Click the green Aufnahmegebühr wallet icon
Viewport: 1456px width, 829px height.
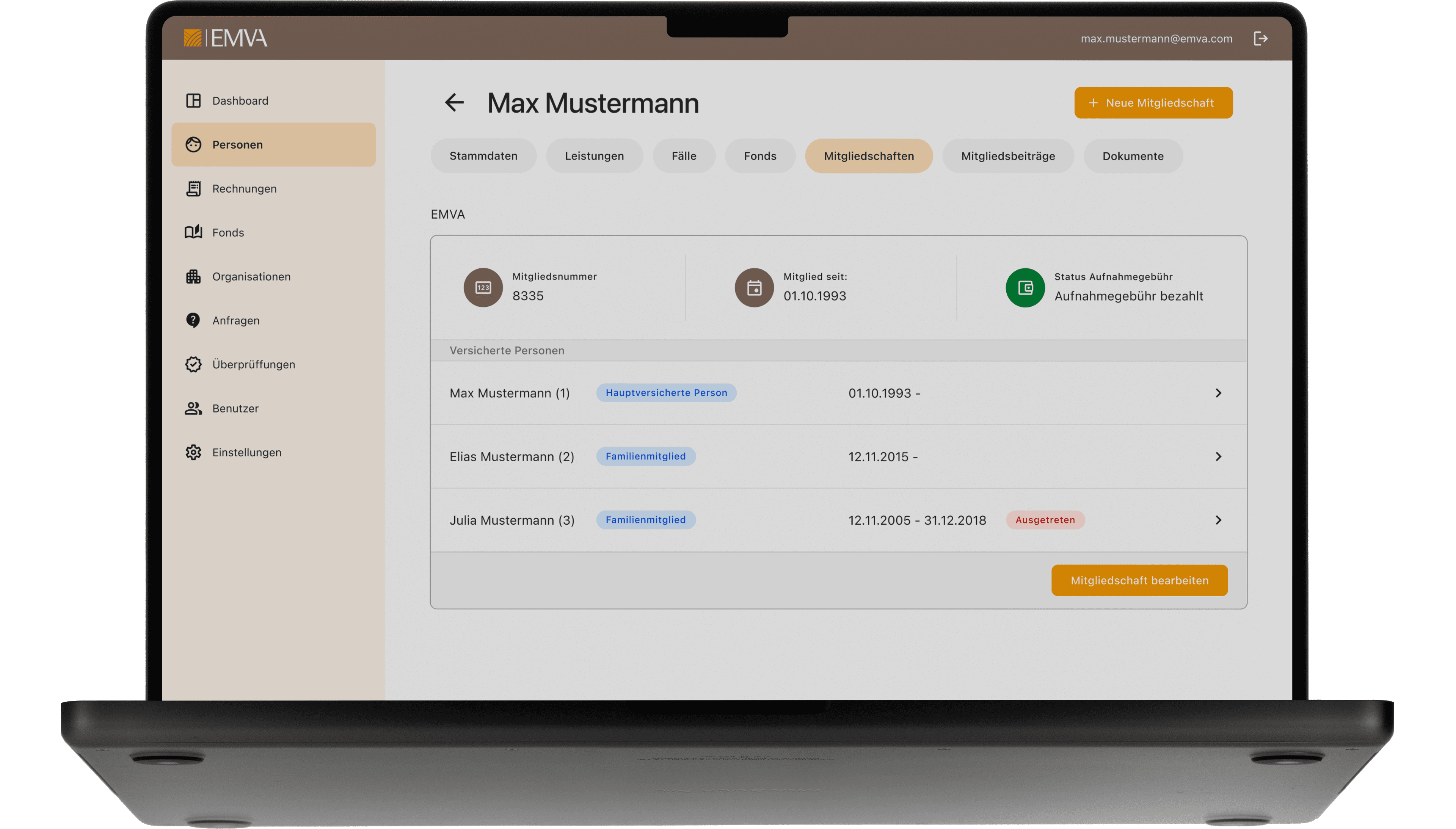(1025, 288)
